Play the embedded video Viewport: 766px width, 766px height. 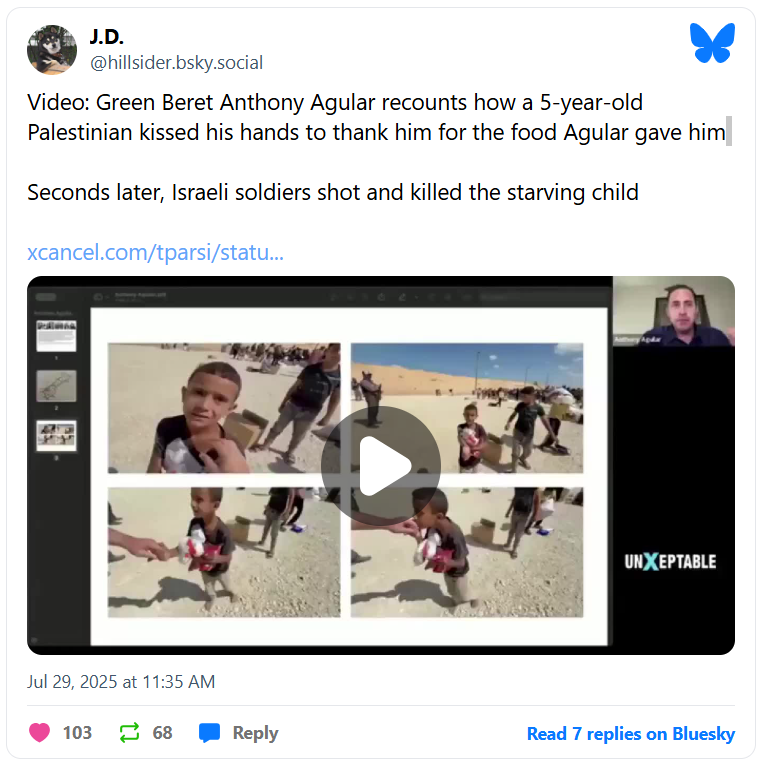381,466
